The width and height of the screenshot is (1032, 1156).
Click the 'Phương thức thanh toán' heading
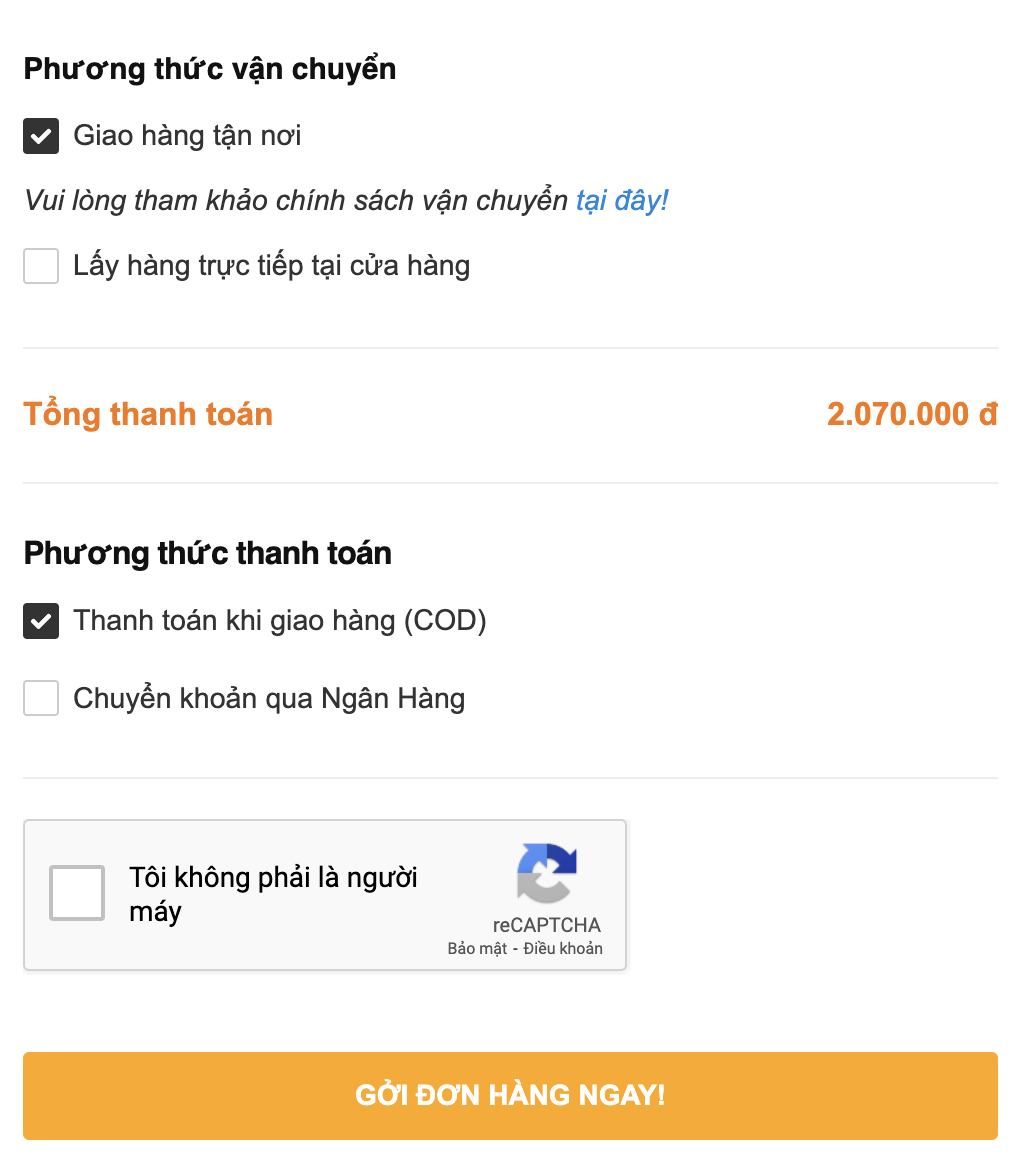point(208,554)
